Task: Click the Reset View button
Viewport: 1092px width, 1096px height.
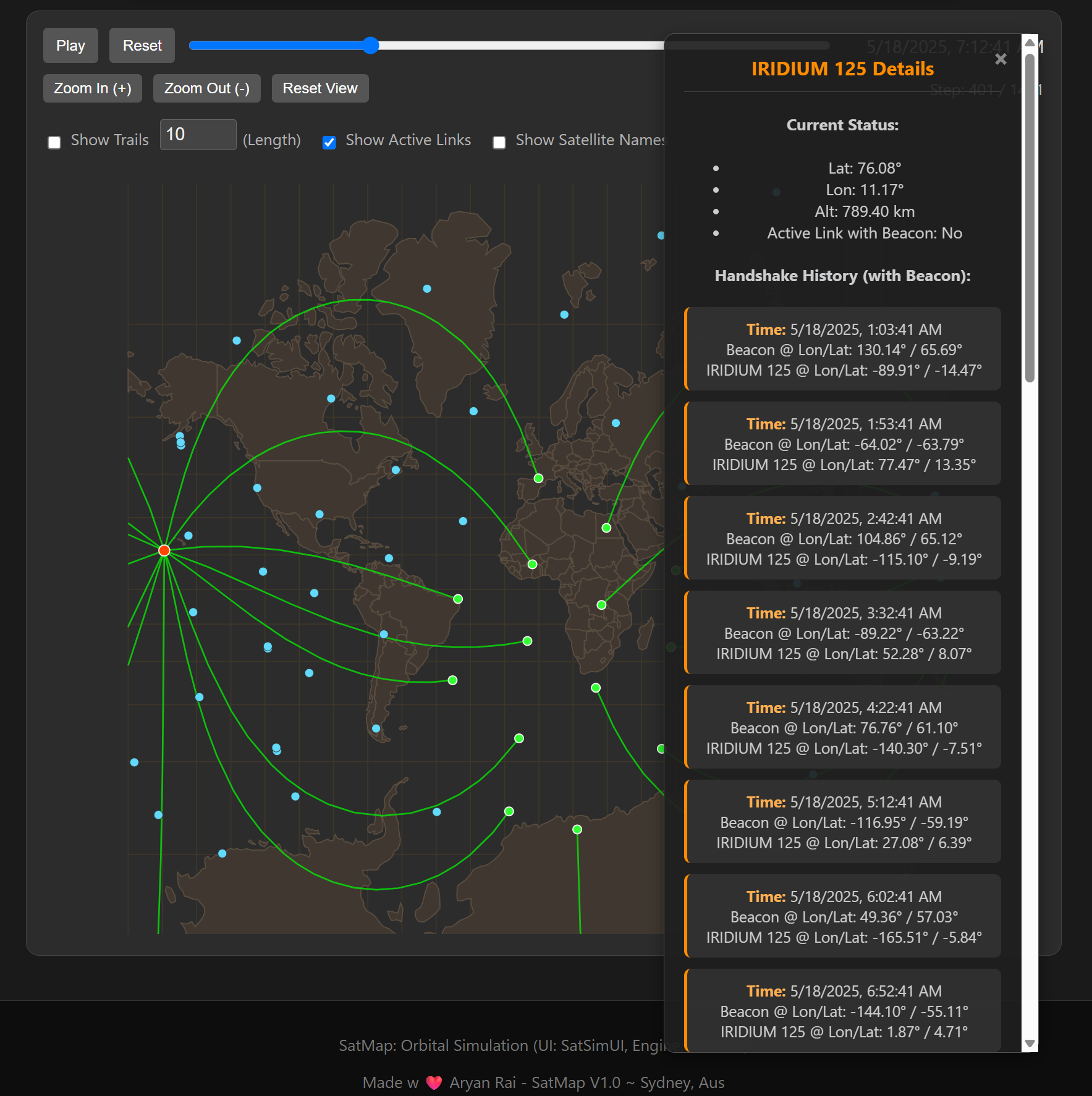Action: tap(320, 88)
